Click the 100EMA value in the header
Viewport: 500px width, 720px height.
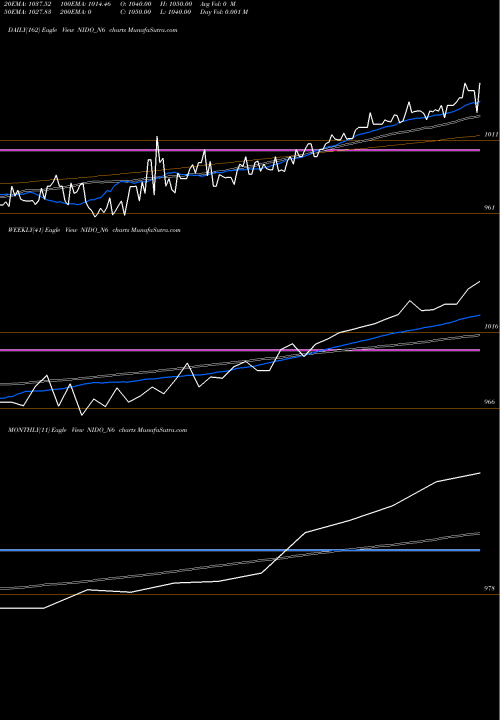85,4
